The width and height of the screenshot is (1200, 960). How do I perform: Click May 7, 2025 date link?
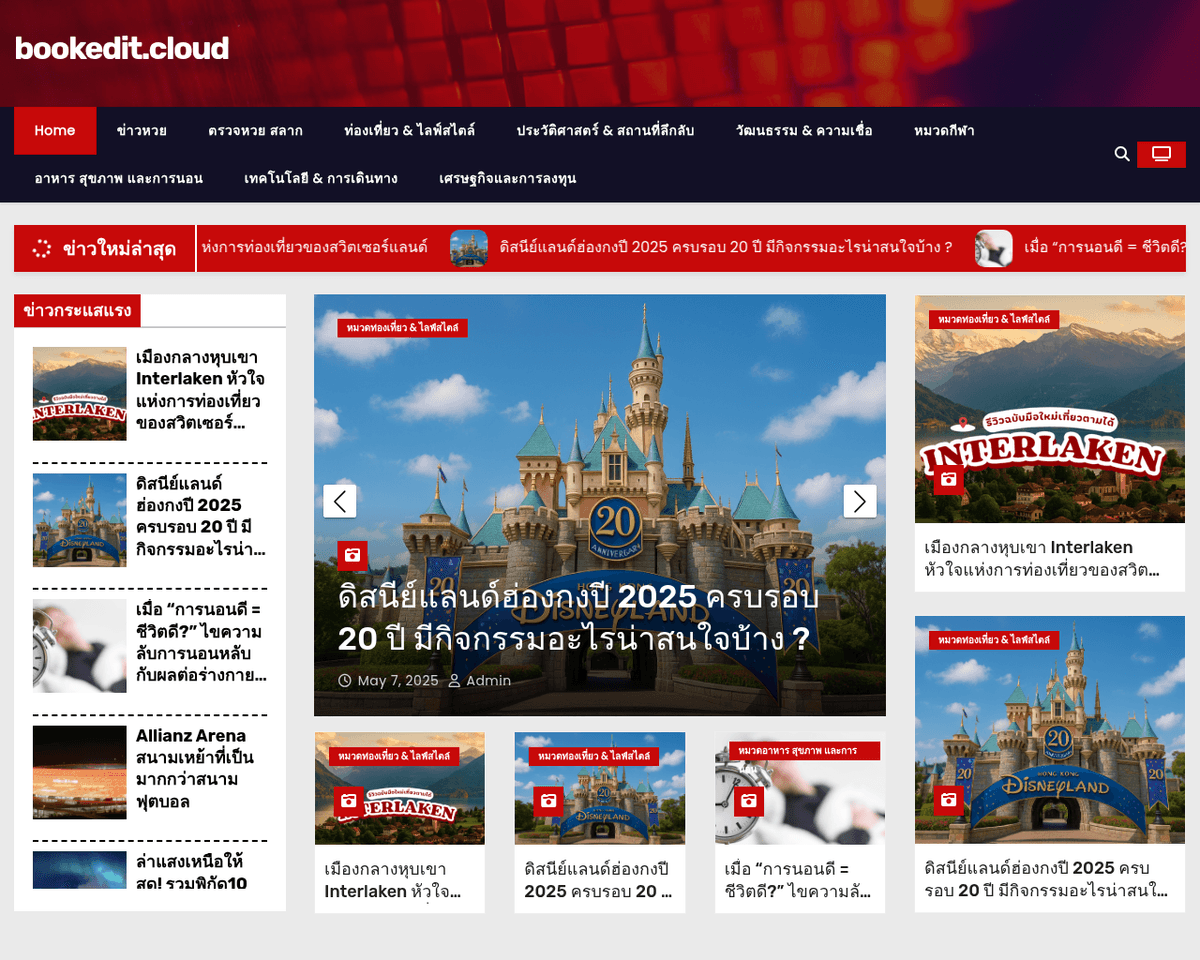[x=397, y=681]
